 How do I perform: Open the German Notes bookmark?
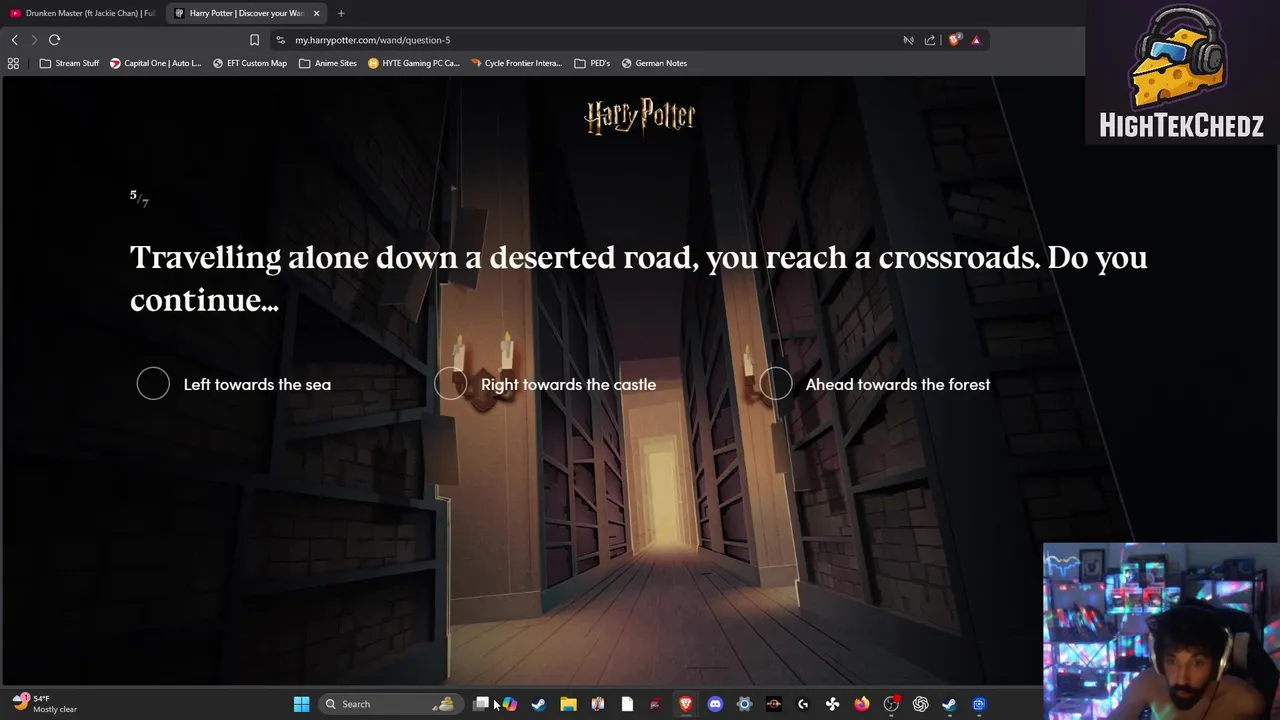pyautogui.click(x=654, y=63)
